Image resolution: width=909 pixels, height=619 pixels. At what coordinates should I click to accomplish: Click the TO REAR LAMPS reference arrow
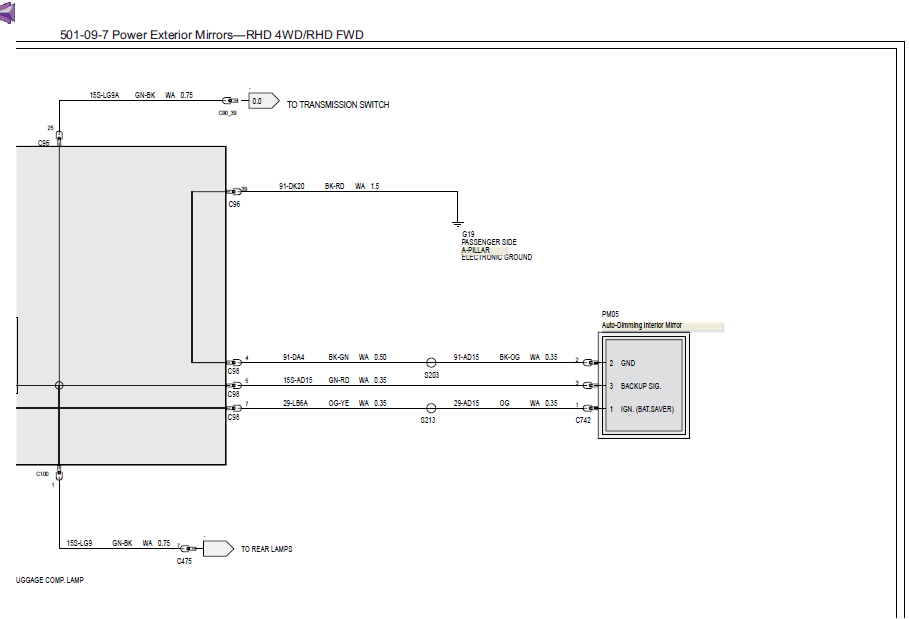[x=219, y=548]
